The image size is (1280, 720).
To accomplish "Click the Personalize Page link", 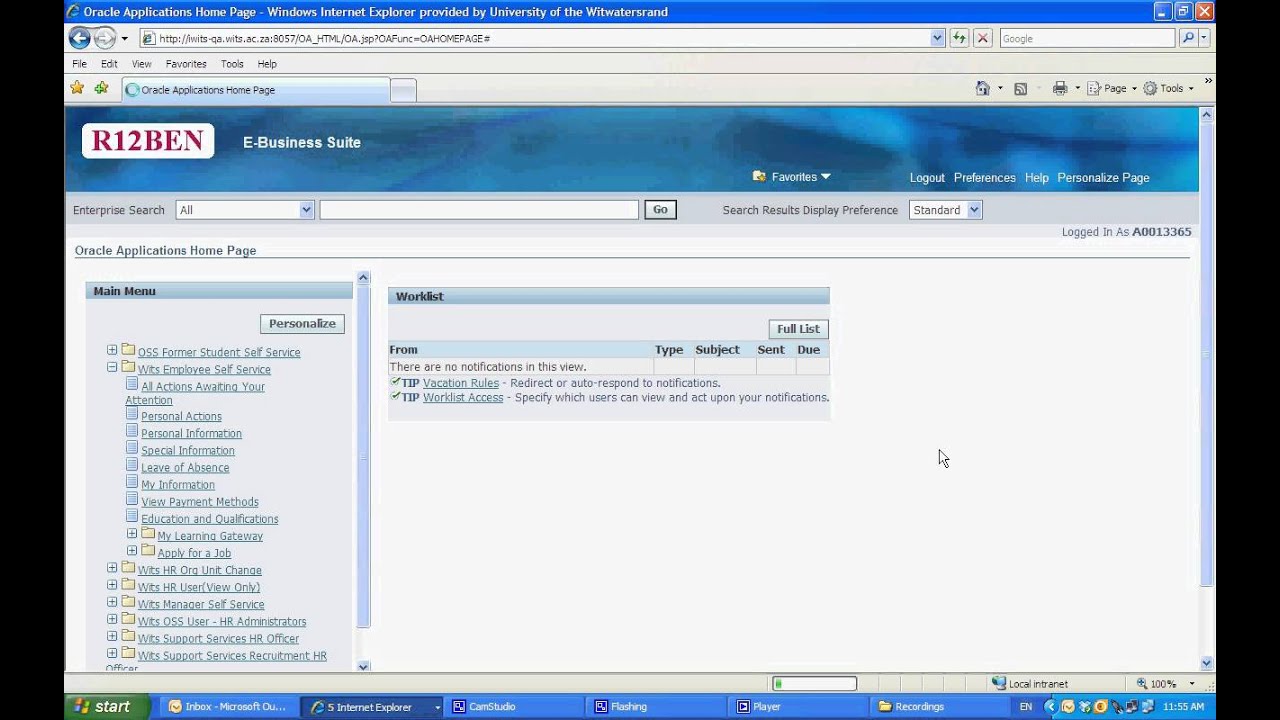I will 1103,178.
